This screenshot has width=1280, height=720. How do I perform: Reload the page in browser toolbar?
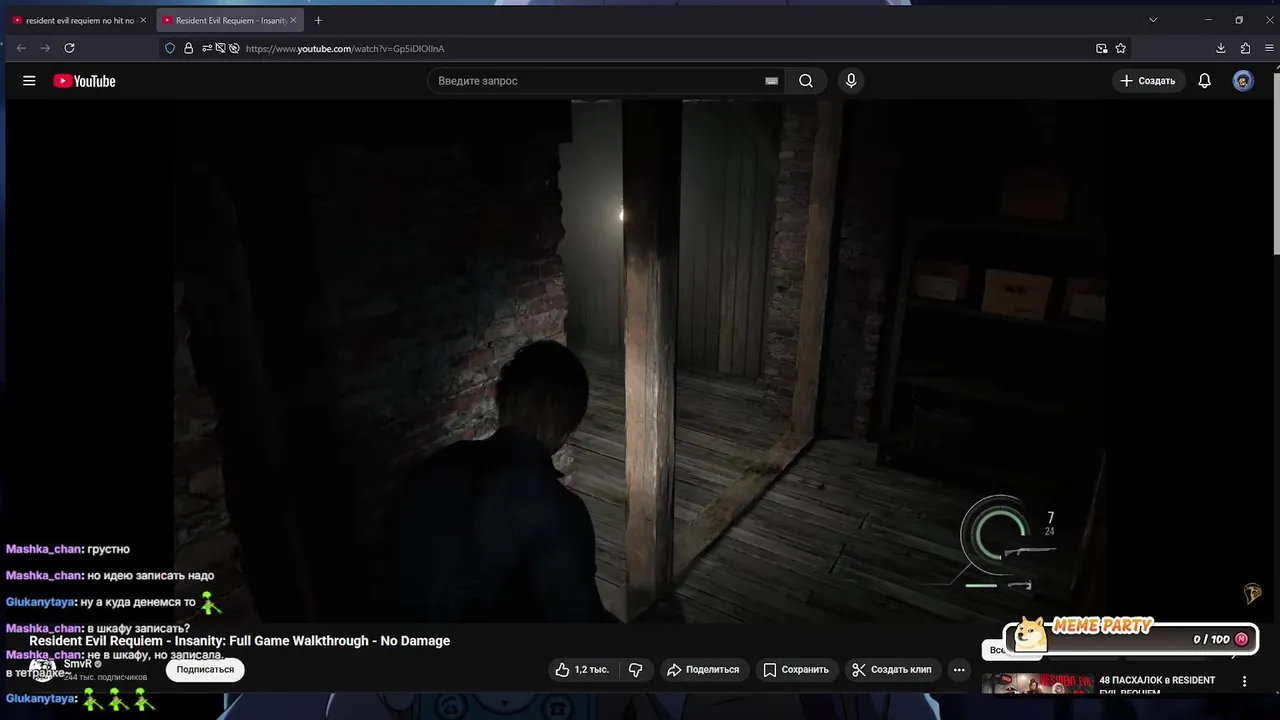point(69,48)
